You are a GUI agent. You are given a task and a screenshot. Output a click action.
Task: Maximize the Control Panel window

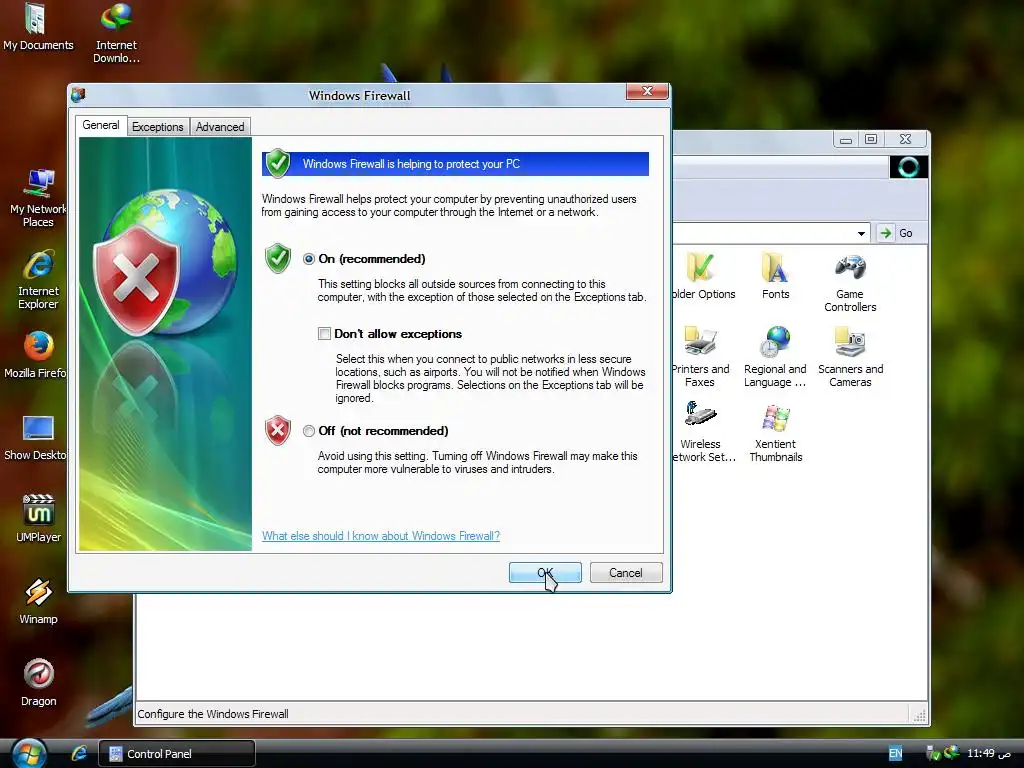[x=871, y=139]
